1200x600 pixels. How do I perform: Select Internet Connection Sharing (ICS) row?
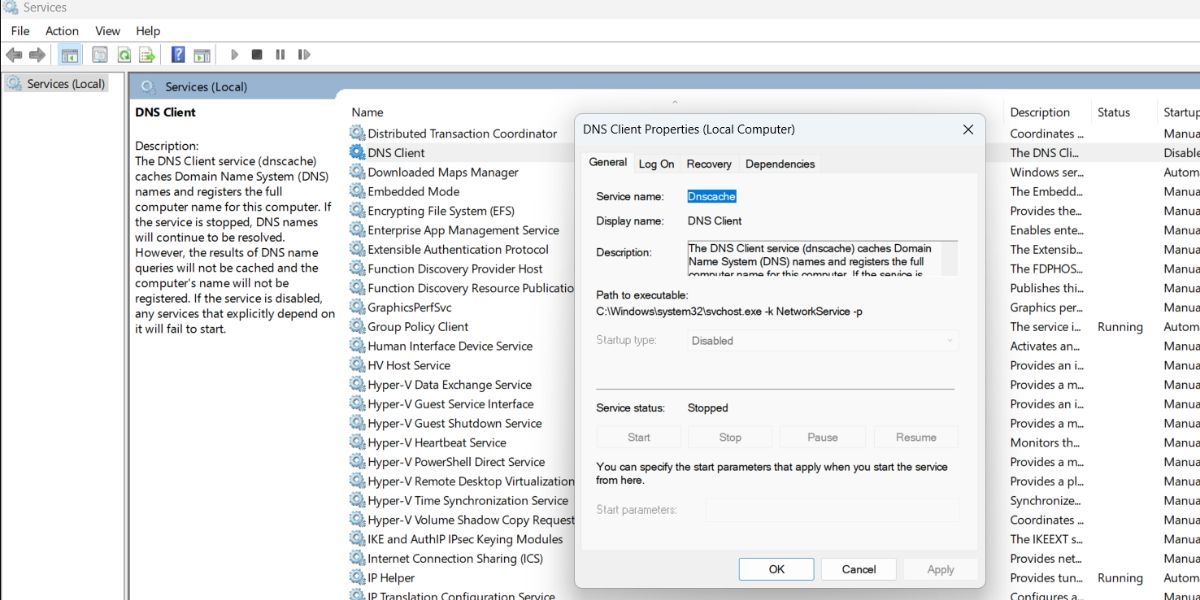pos(455,558)
